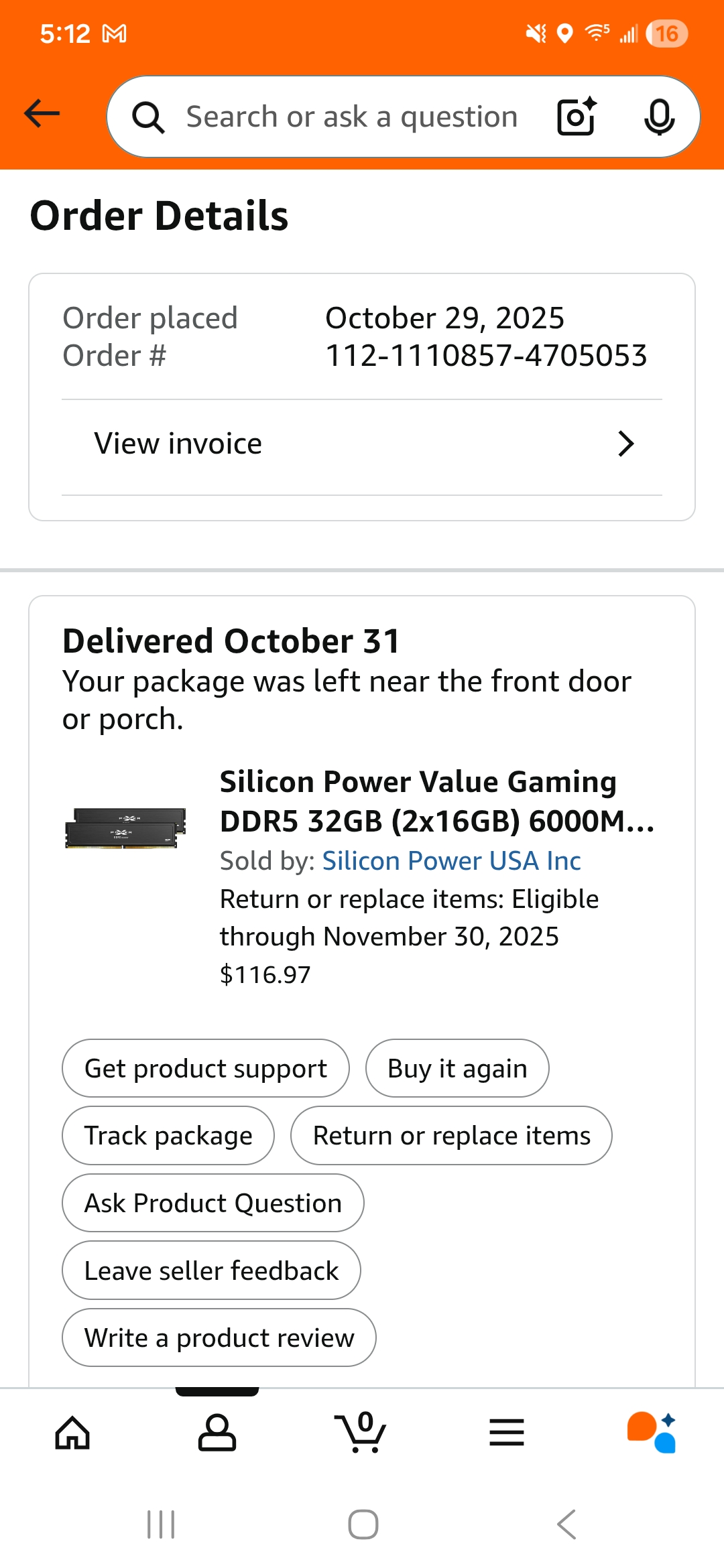This screenshot has height=1568, width=724.
Task: Tap the microphone voice search icon
Action: [659, 117]
